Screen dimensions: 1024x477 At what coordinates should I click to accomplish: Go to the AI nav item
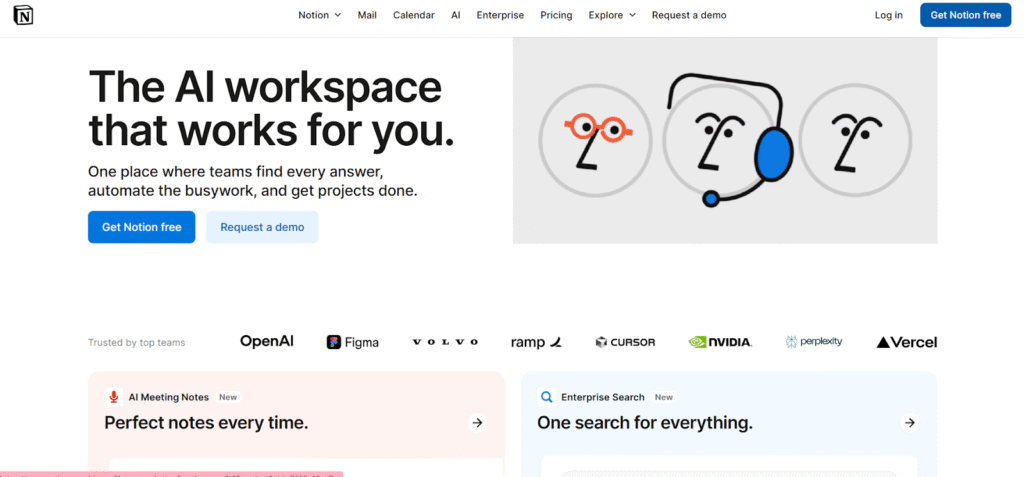tap(456, 15)
